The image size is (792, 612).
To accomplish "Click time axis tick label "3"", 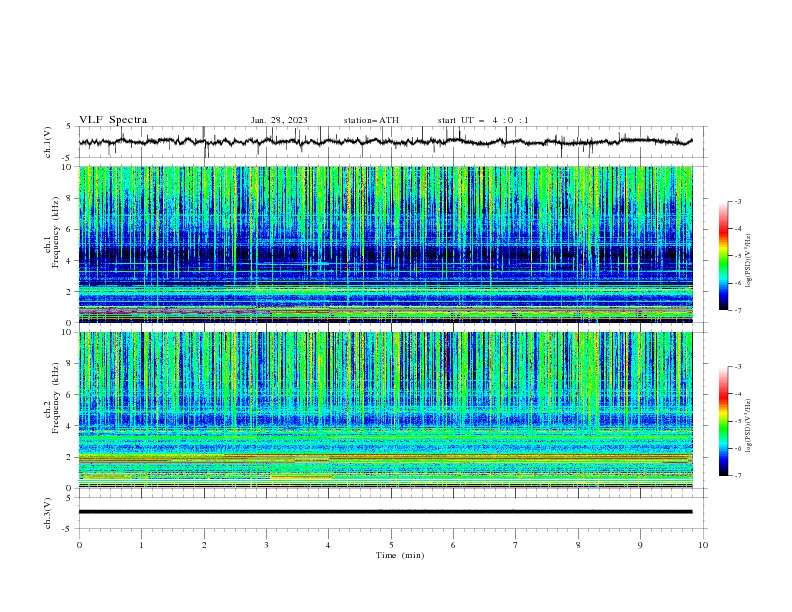I will (266, 545).
